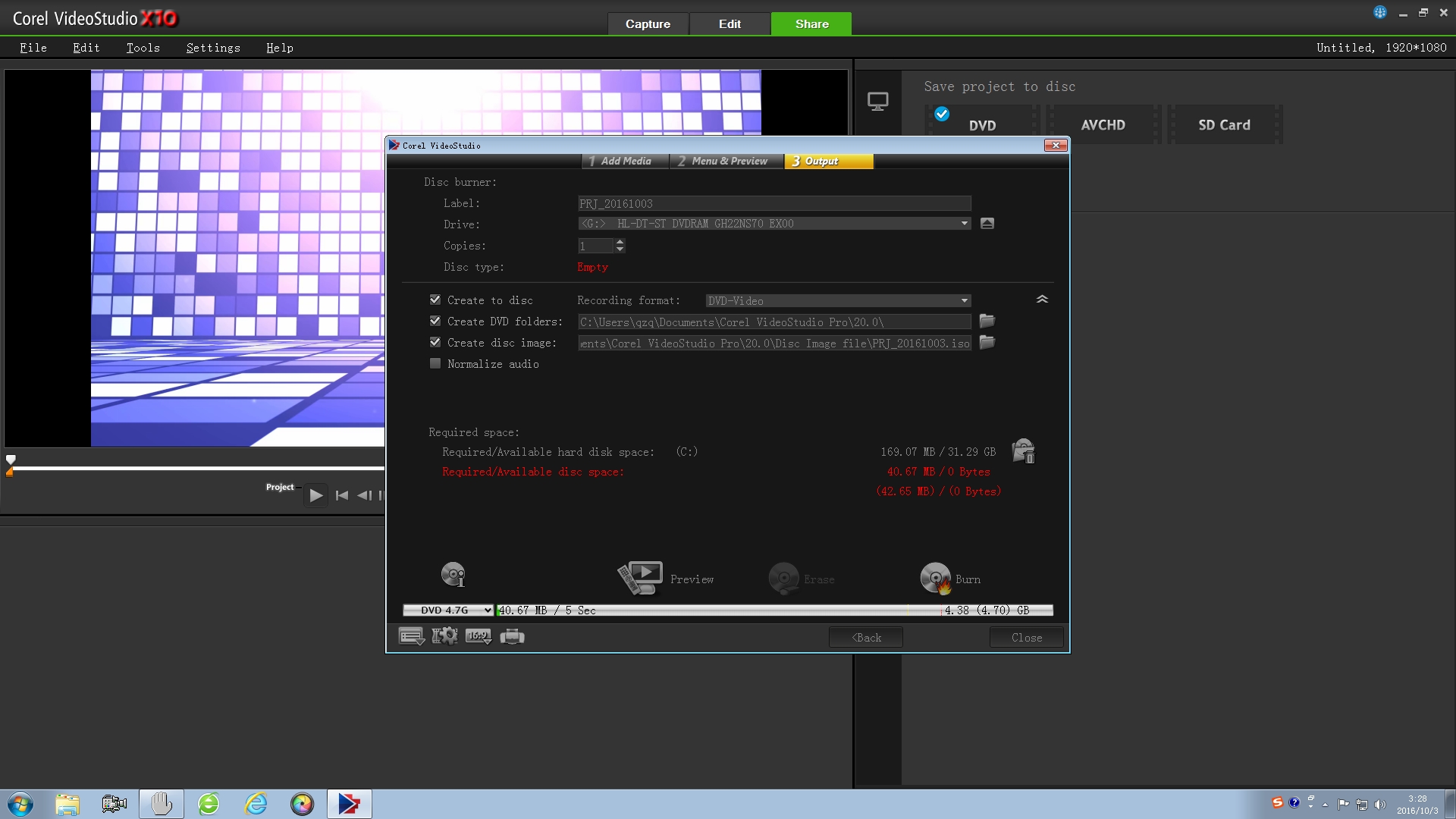Select the AVCHD disc format option
This screenshot has height=819, width=1456.
pyautogui.click(x=1103, y=124)
